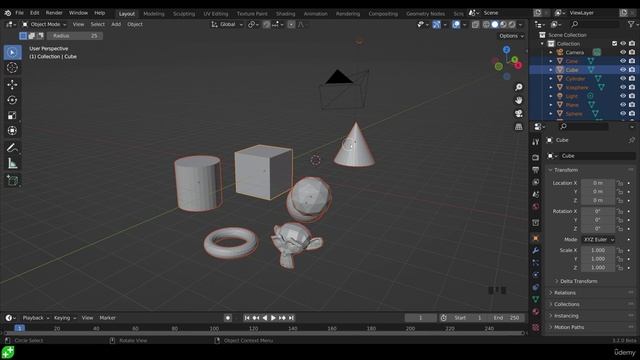Switch perspective/orthographic grid icon
Screen dimensions: 640x360
518,127
